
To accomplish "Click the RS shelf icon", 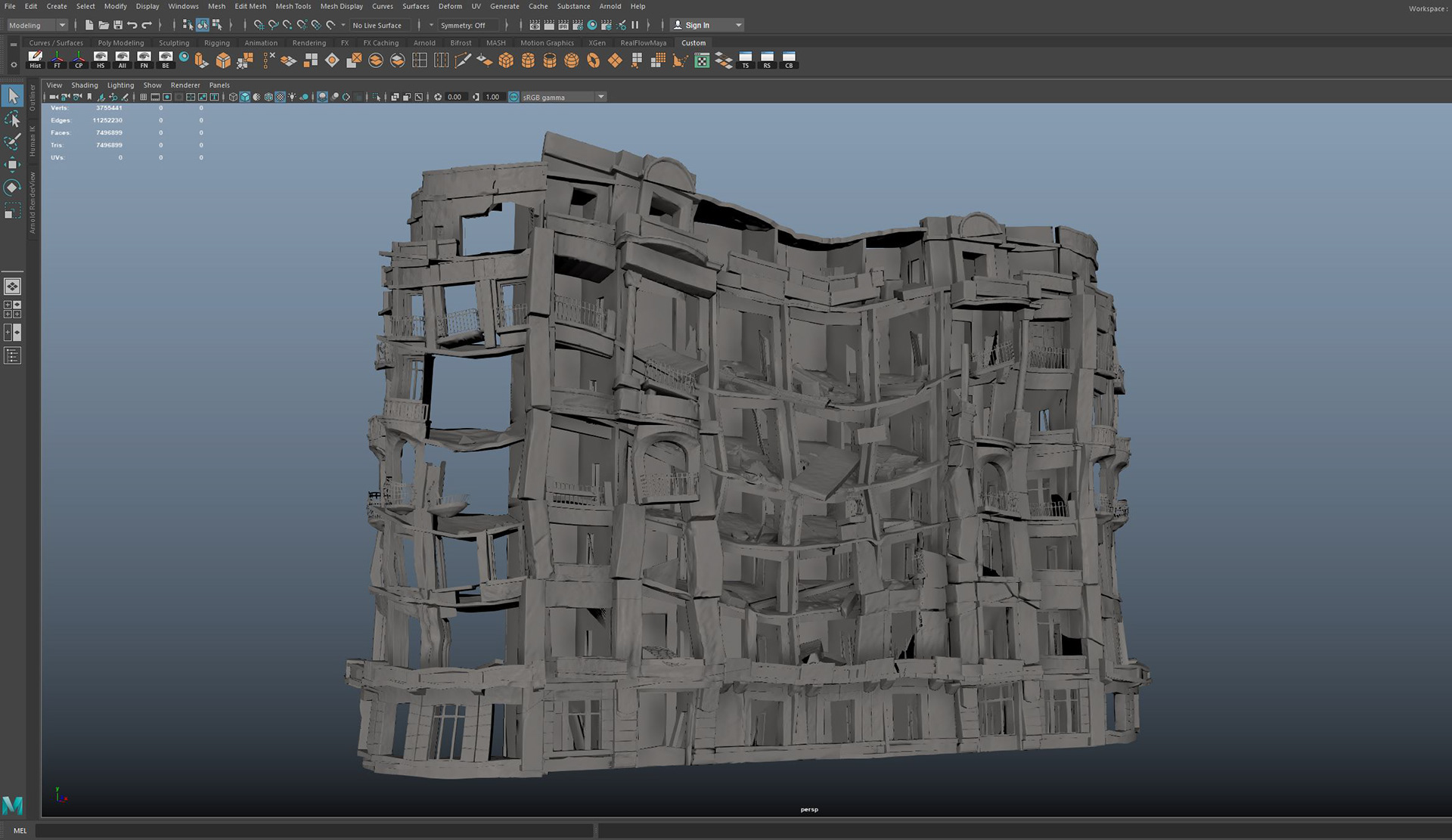I will point(767,60).
